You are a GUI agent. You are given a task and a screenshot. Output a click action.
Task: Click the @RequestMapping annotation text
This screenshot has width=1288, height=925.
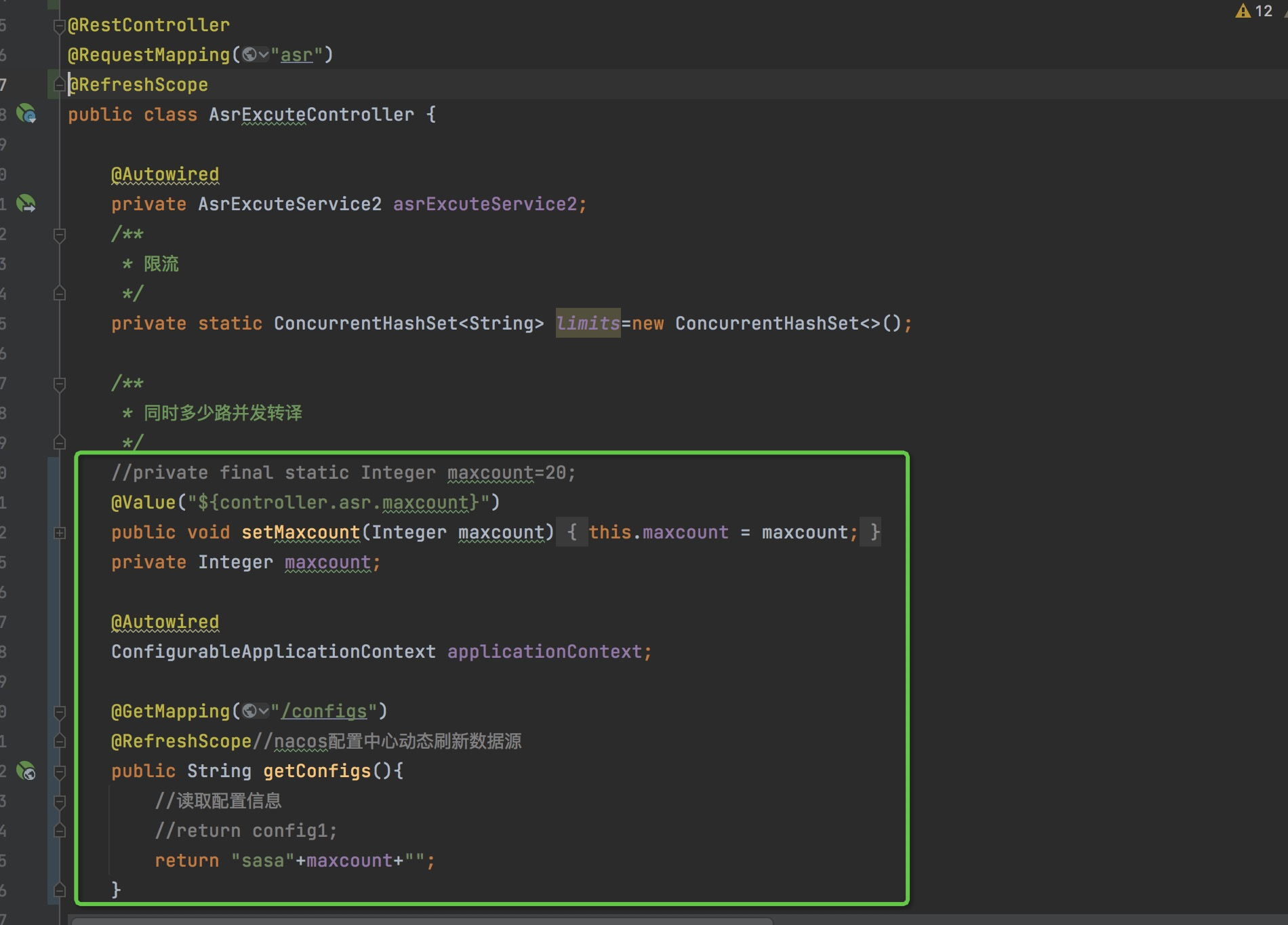pos(149,55)
